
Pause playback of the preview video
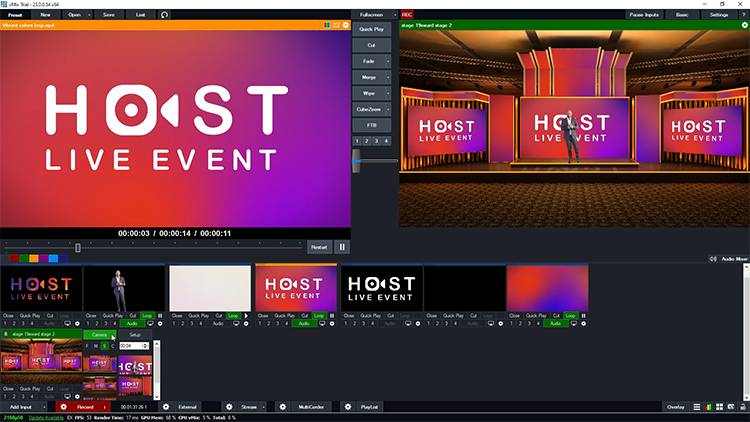pos(342,246)
